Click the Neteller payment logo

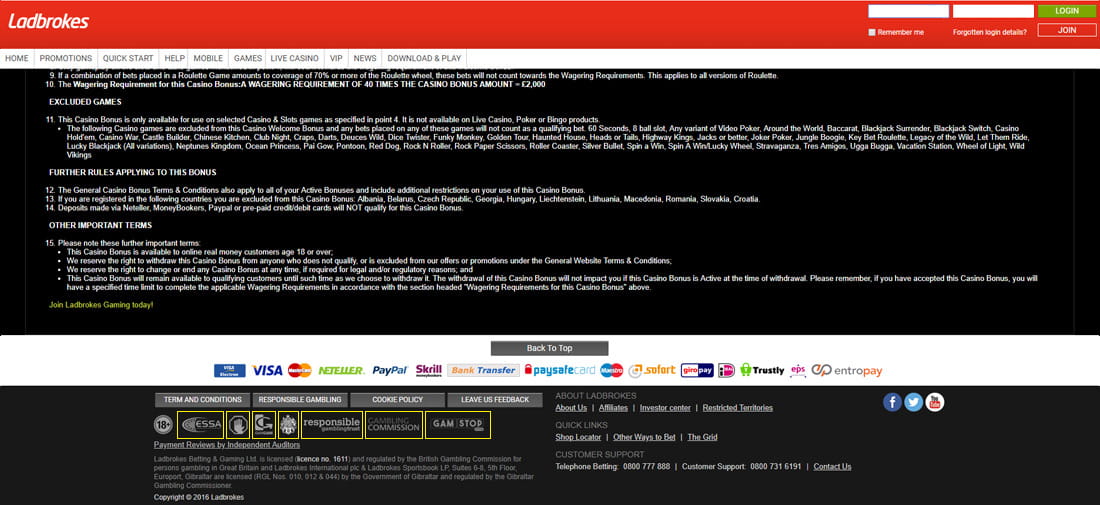(341, 370)
